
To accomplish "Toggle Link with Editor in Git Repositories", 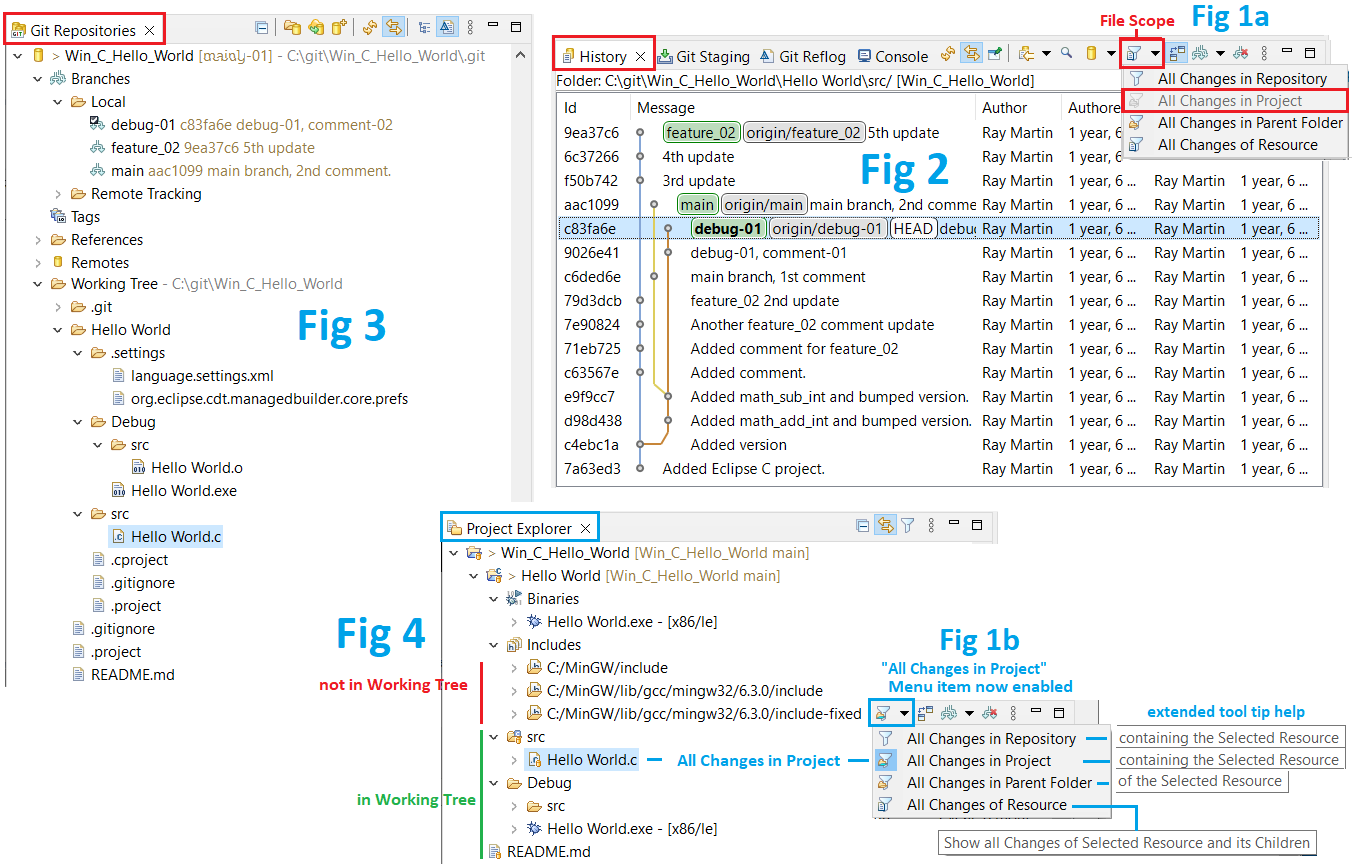I will click(x=393, y=27).
